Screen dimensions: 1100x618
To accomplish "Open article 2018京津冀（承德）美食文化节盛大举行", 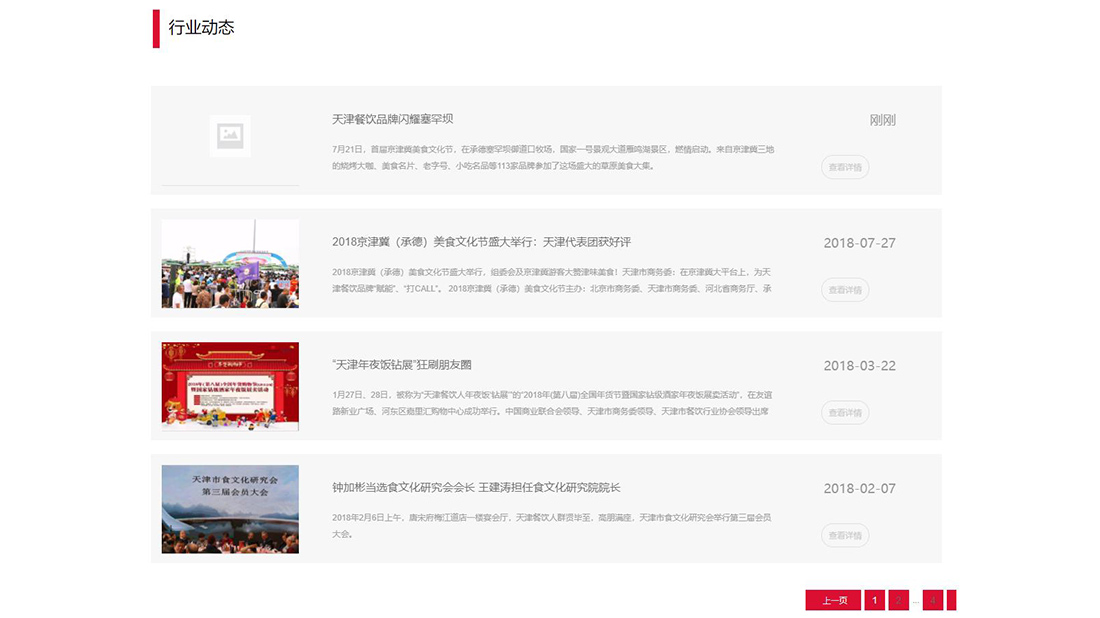I will coord(481,242).
